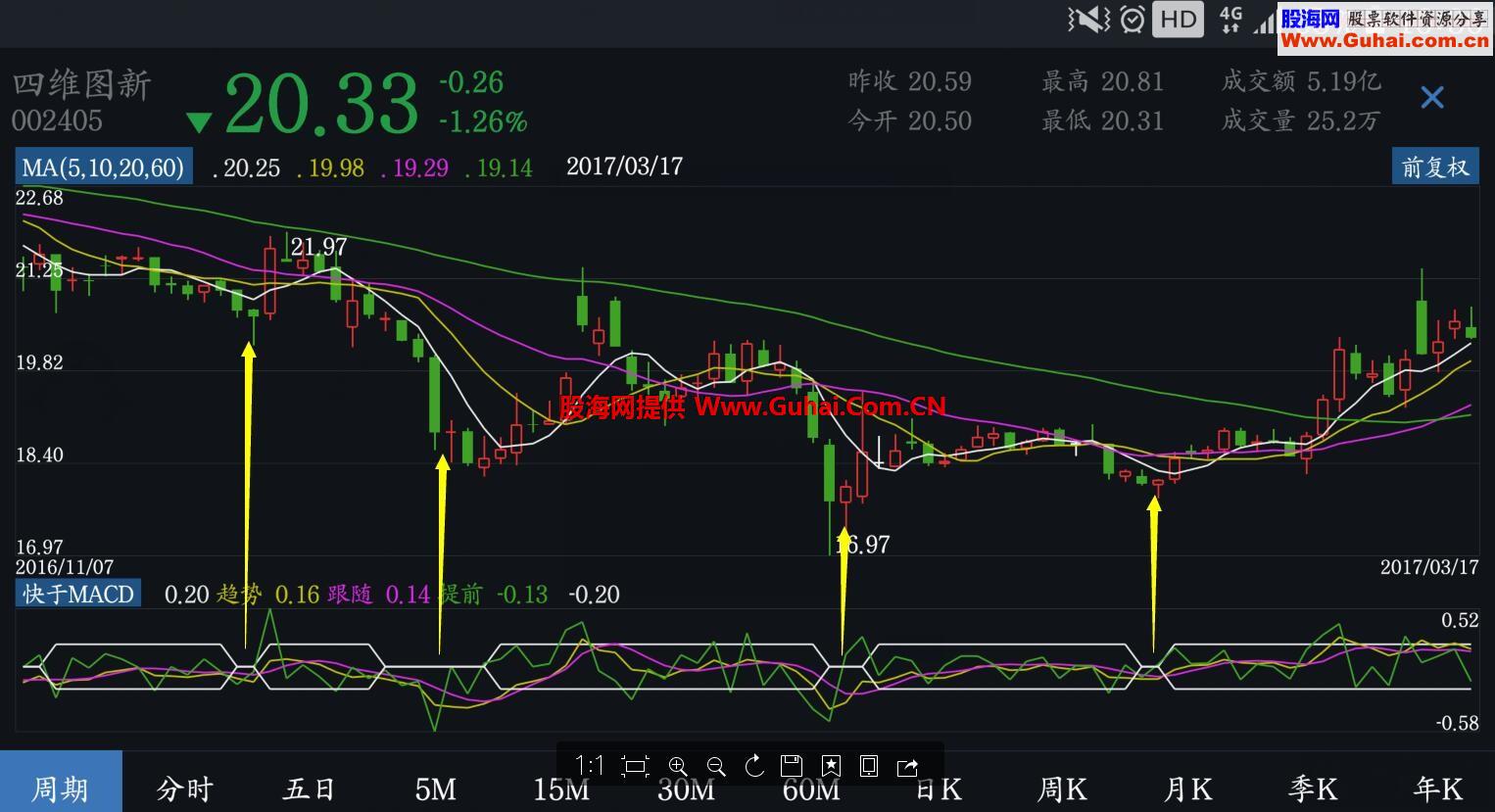The width and height of the screenshot is (1495, 812).
Task: Zoom out with the minus magnifier
Action: pyautogui.click(x=715, y=766)
